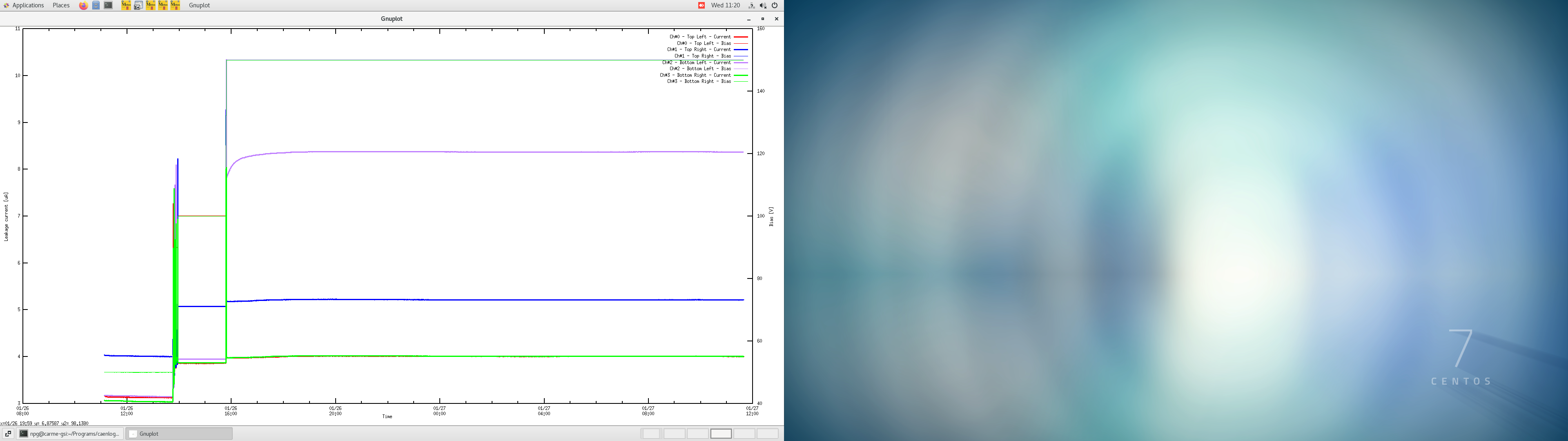Open the Places menu
The image size is (1568, 441).
click(x=61, y=5)
